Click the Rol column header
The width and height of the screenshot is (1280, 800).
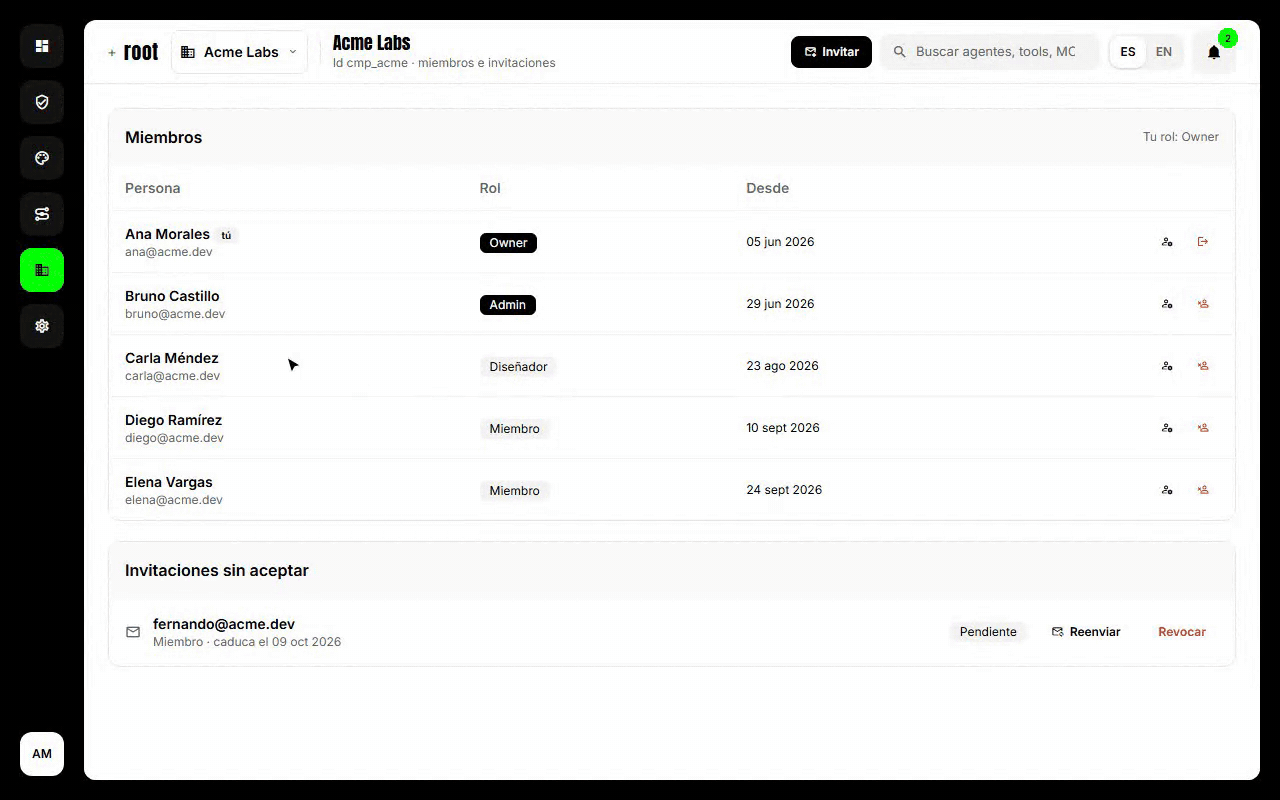(x=490, y=188)
